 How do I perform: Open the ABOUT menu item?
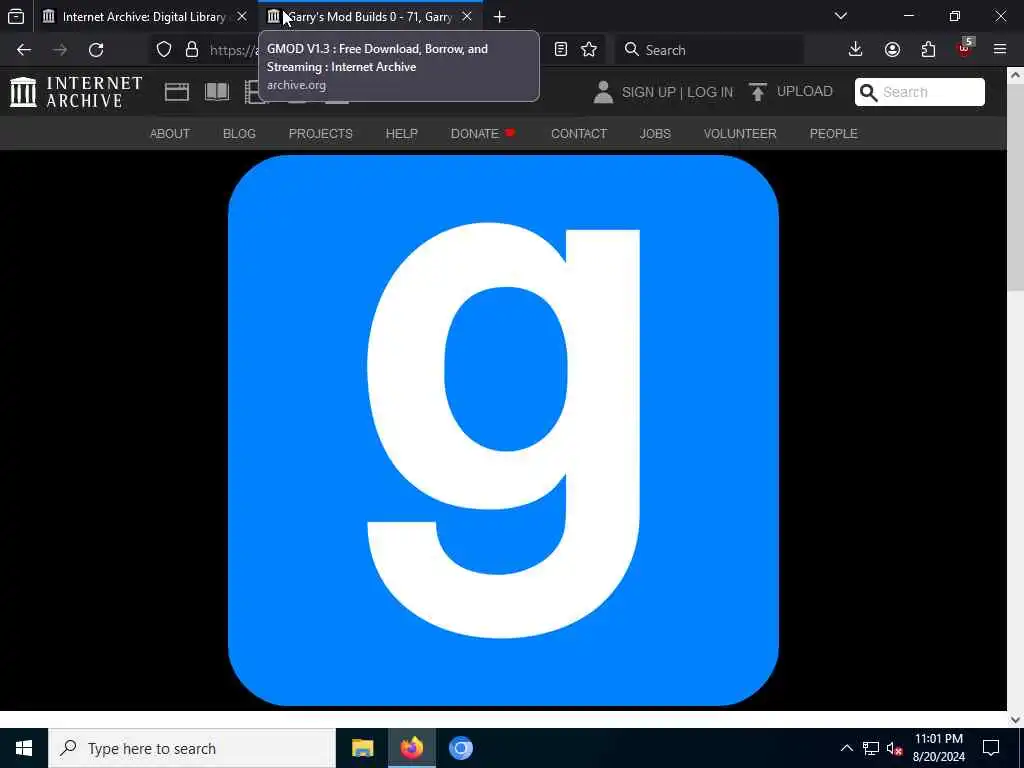170,134
